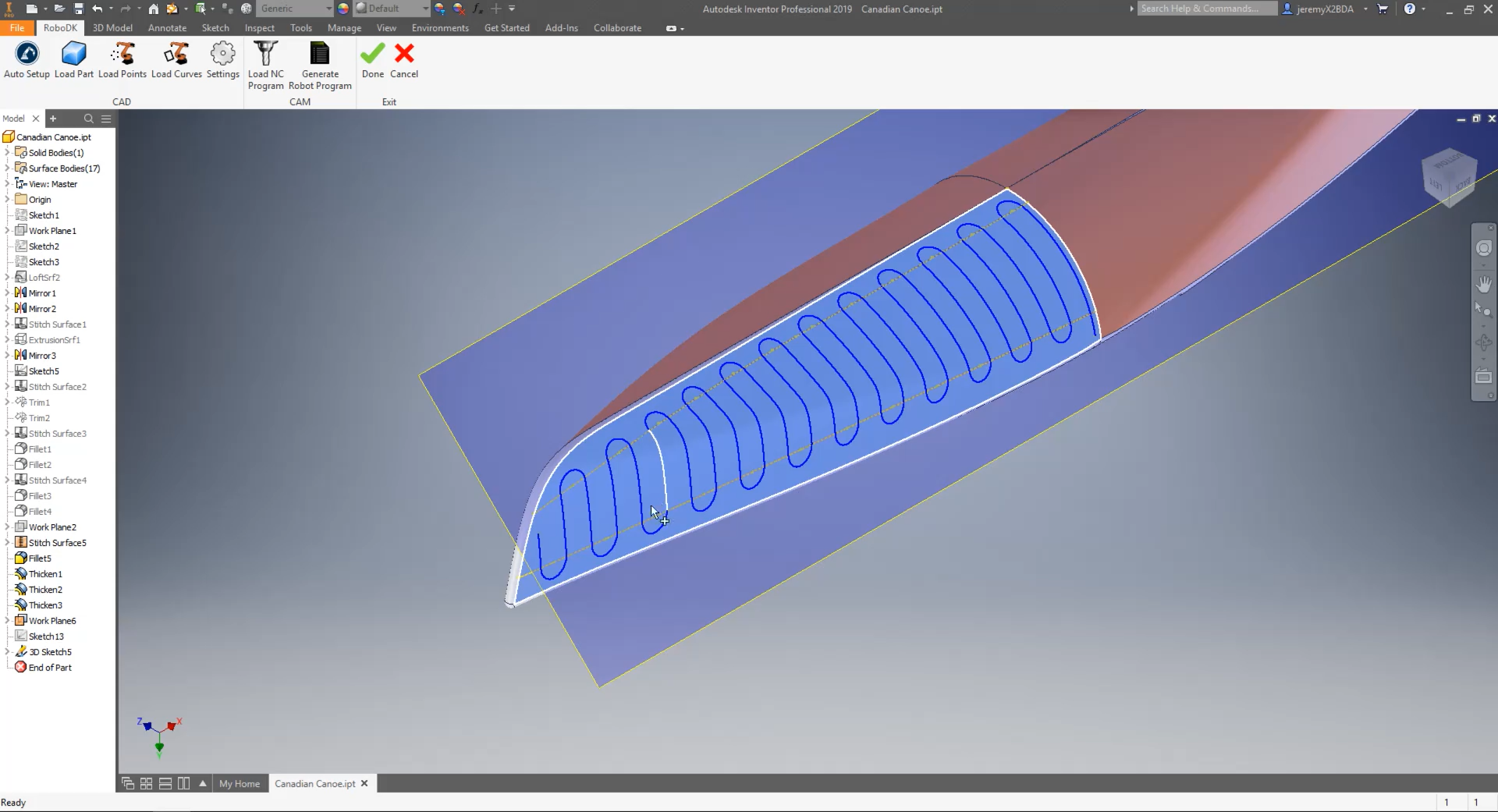Click the Search Help & Commands field

(x=1205, y=9)
